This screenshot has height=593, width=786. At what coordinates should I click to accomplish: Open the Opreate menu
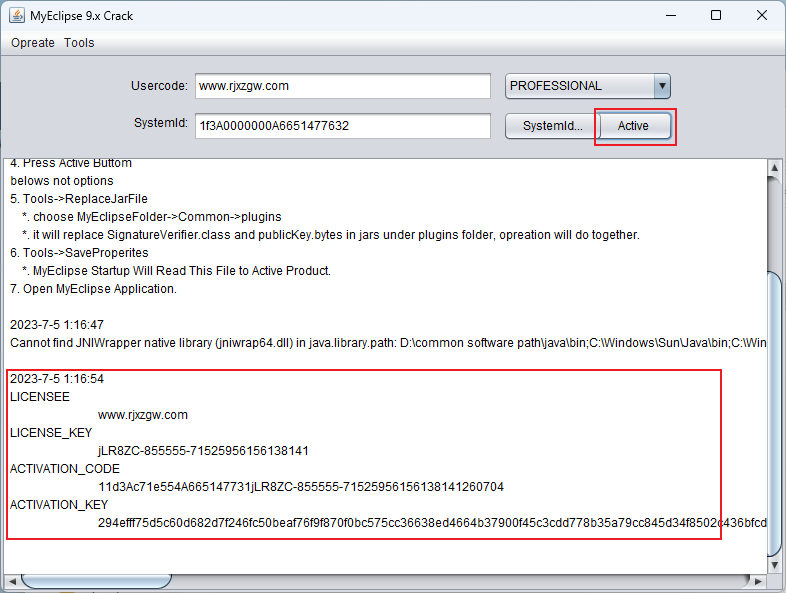coord(33,43)
